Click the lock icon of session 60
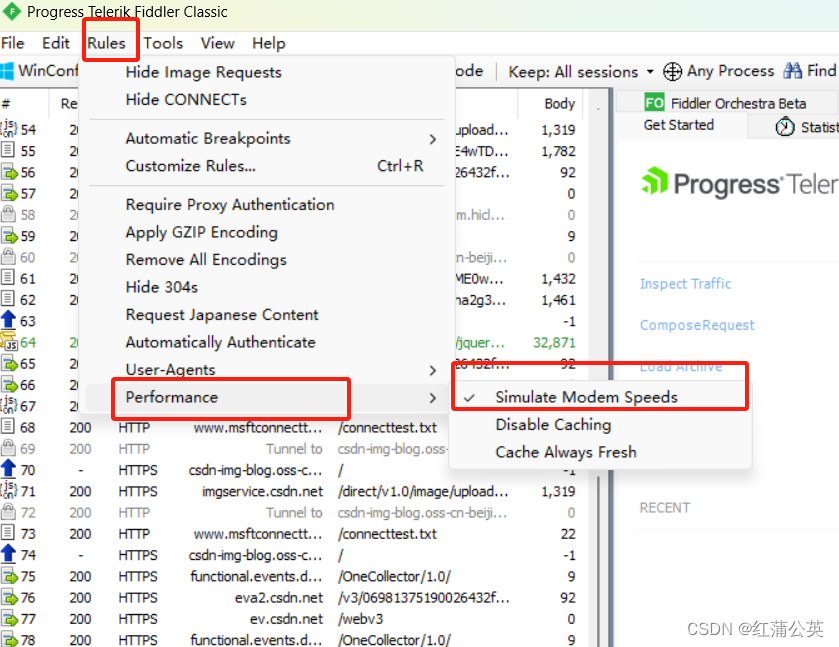This screenshot has height=647, width=839. (x=8, y=257)
